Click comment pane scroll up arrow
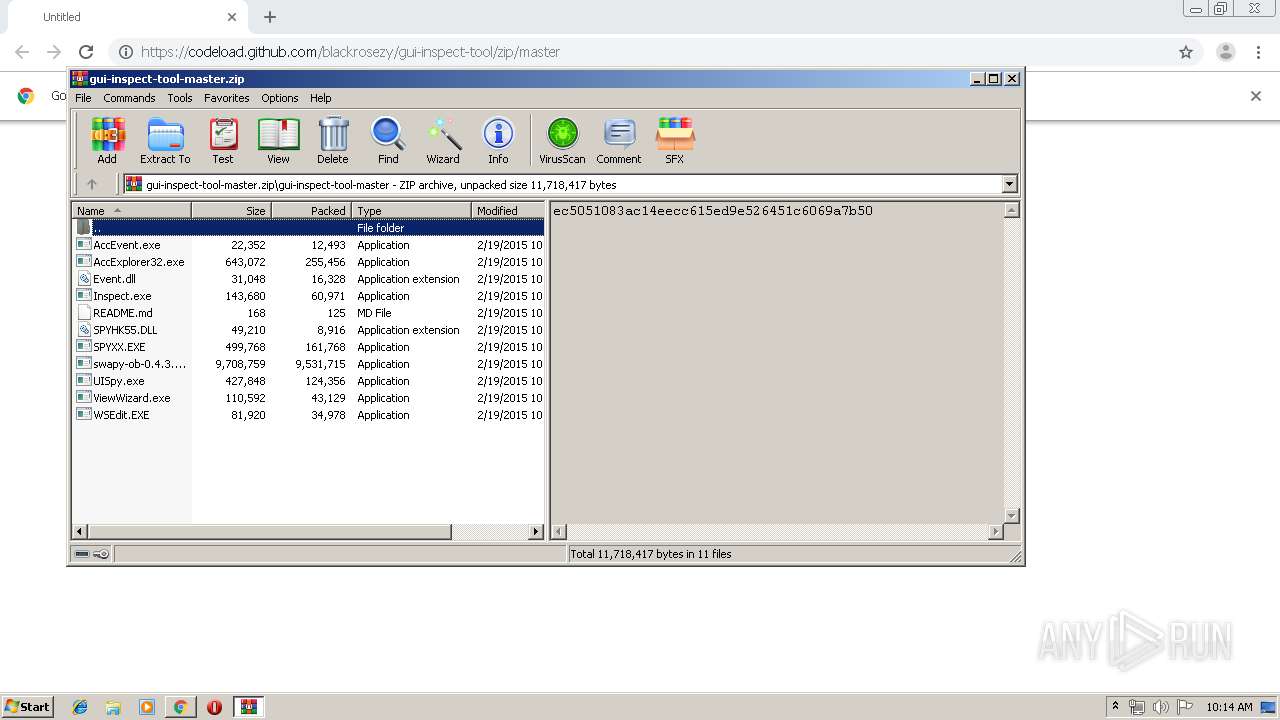Screen dimensions: 1280x720 point(1011,210)
